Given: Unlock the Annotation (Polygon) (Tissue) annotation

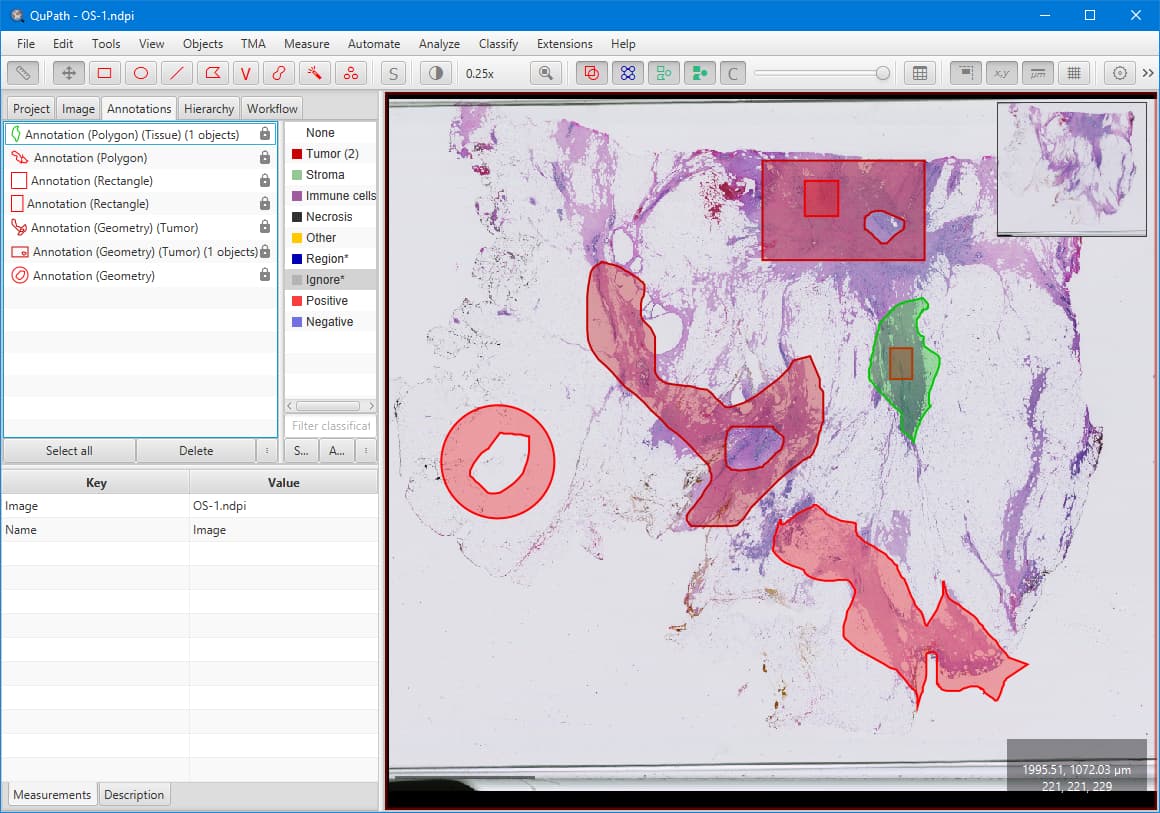Looking at the screenshot, I should click(x=267, y=133).
